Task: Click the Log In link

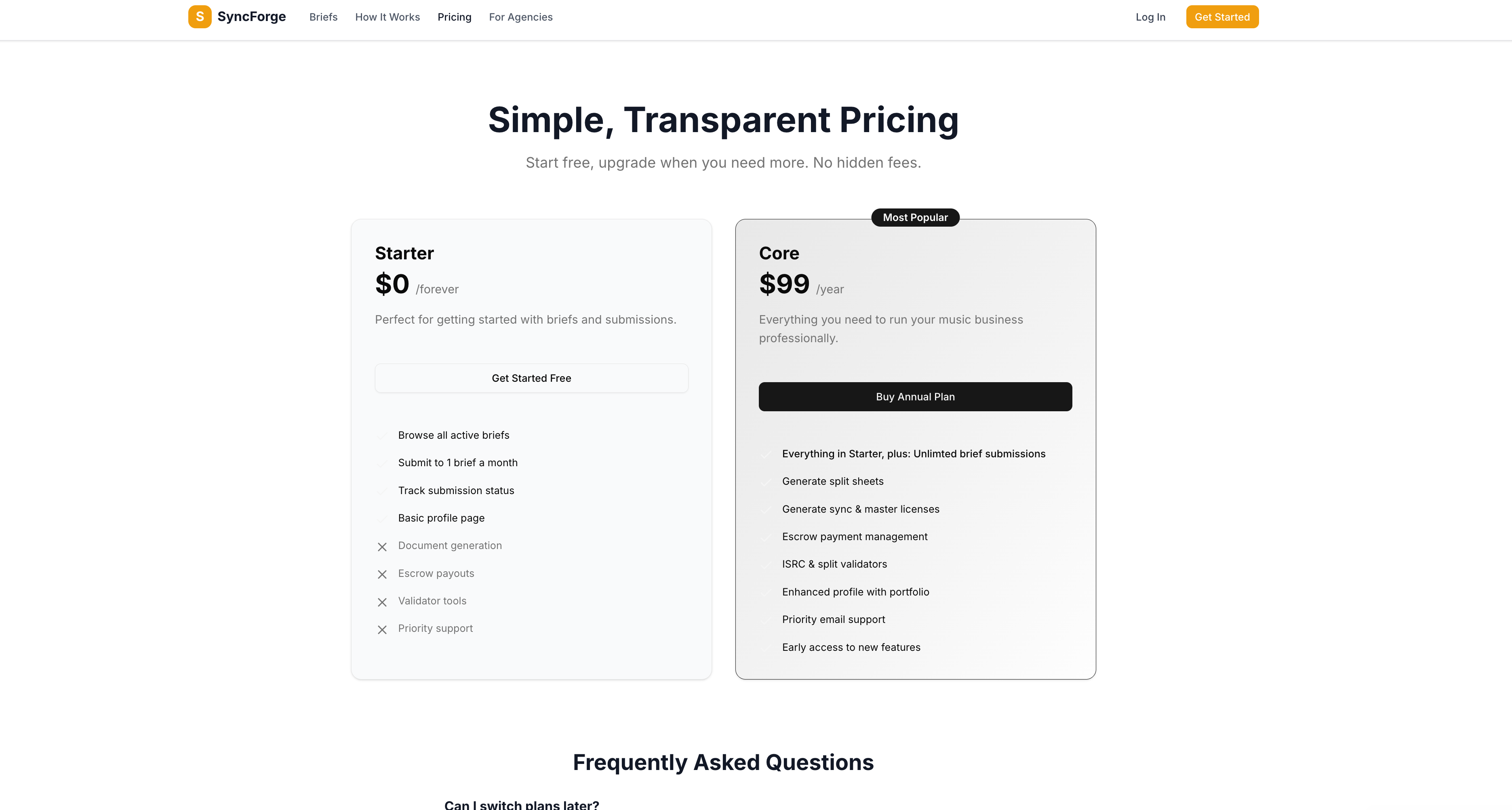Action: pyautogui.click(x=1150, y=17)
